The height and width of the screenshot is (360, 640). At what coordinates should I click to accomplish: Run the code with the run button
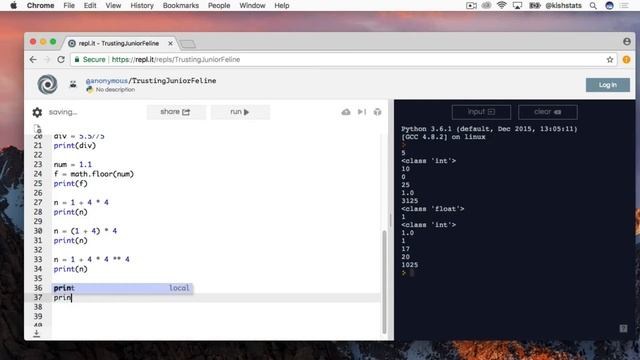pos(240,112)
